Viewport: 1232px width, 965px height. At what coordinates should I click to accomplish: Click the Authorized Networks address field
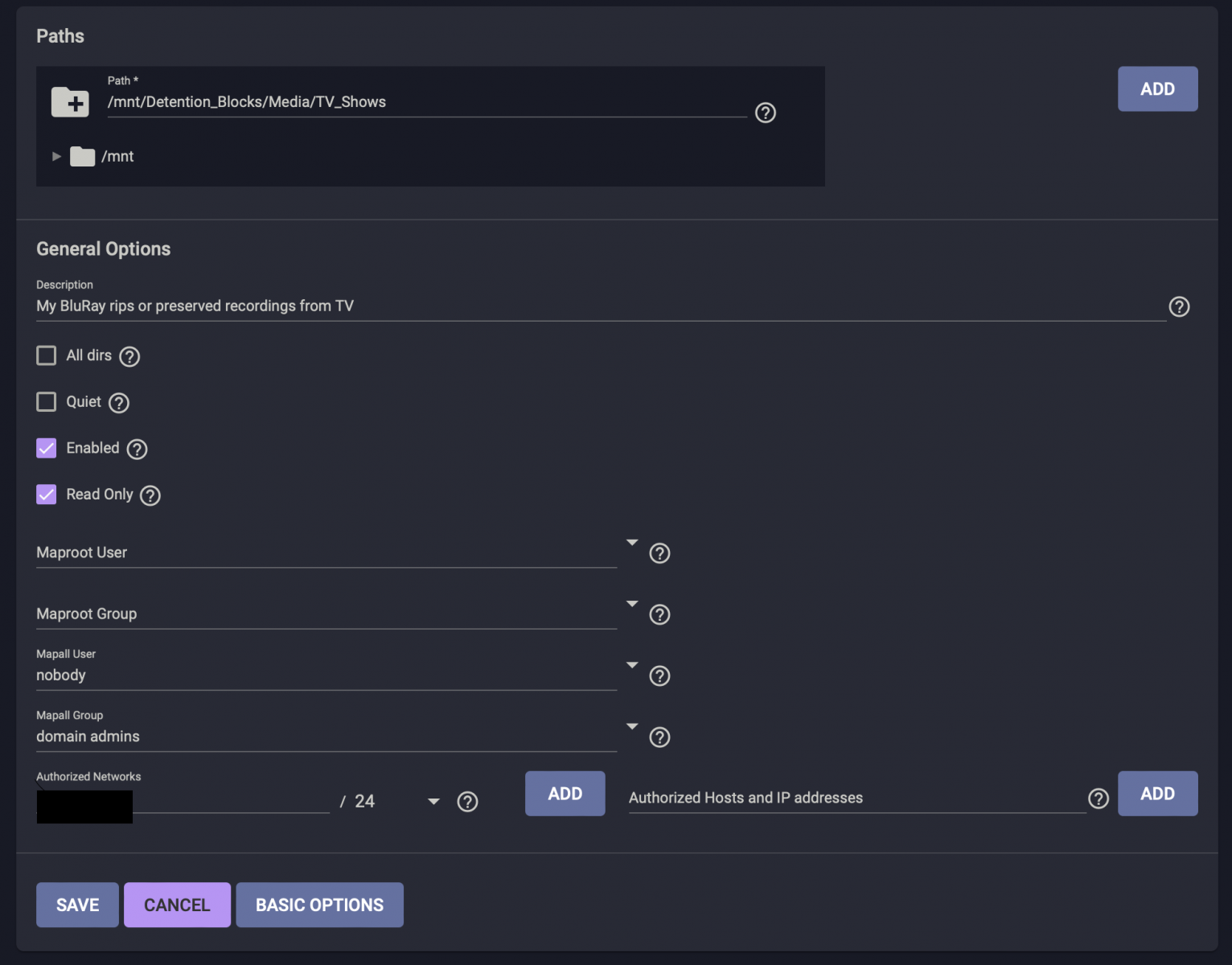click(x=183, y=801)
